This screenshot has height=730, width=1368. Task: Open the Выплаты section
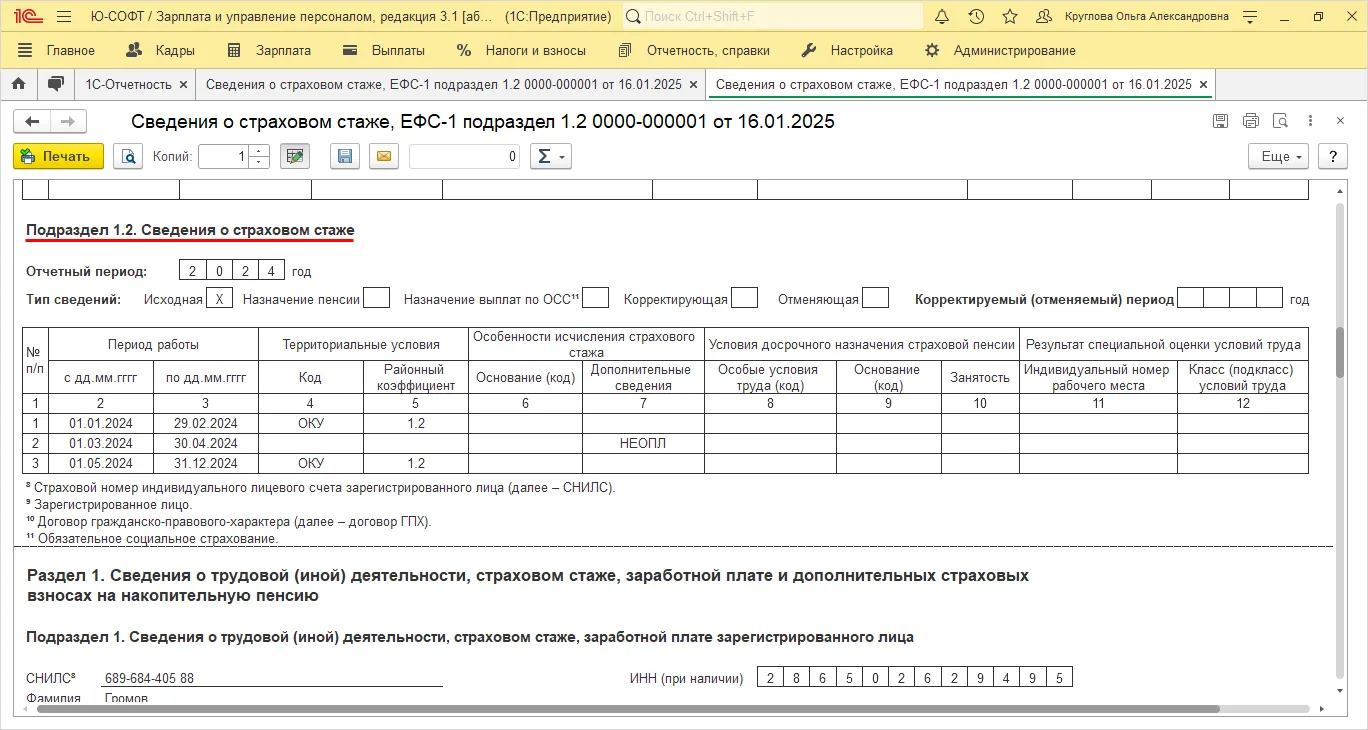pos(384,50)
